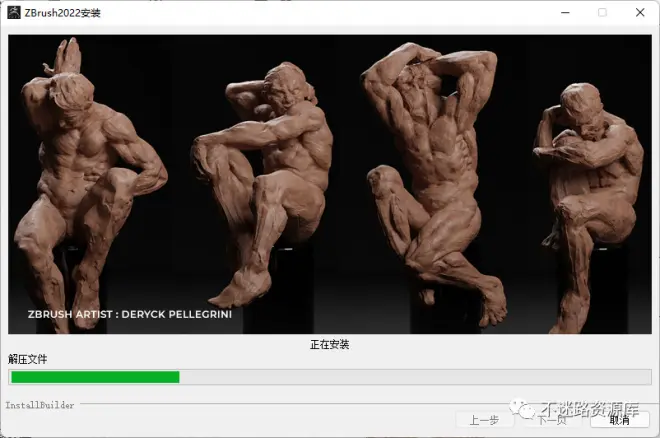Click the ZBrush2022安装 window title

coord(62,13)
